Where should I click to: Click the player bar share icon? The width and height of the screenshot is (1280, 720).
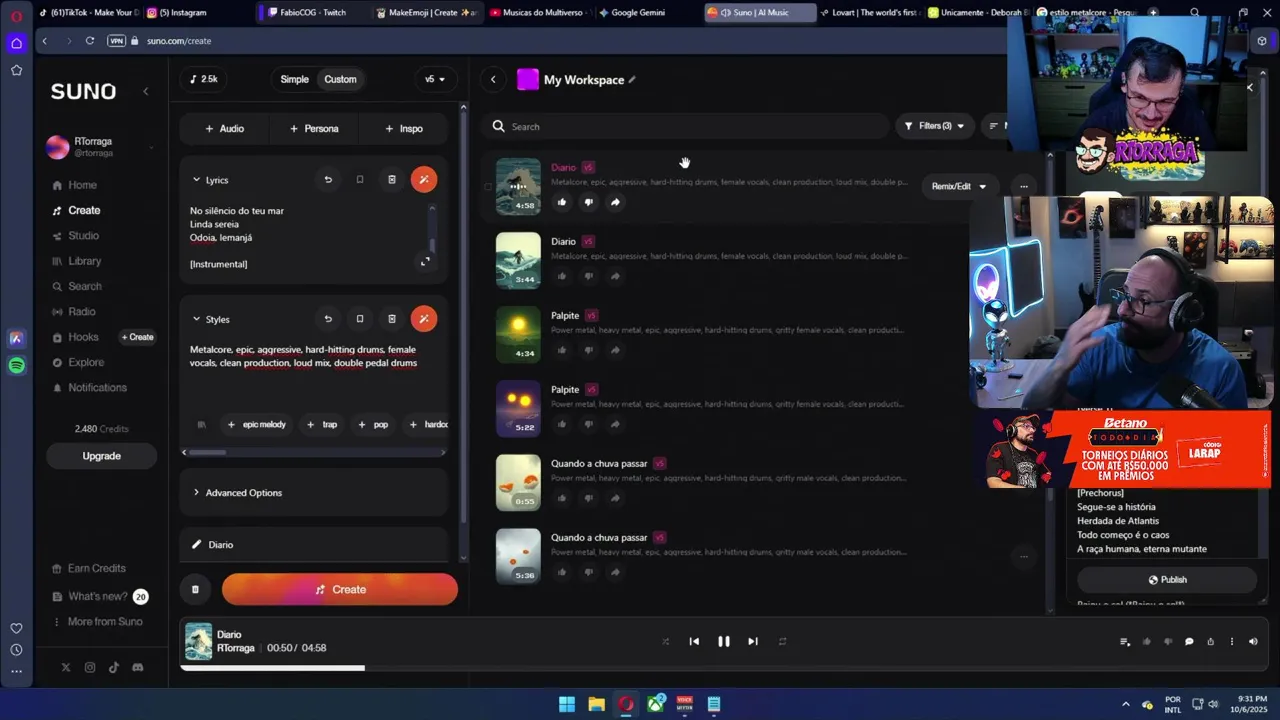[x=1210, y=642]
